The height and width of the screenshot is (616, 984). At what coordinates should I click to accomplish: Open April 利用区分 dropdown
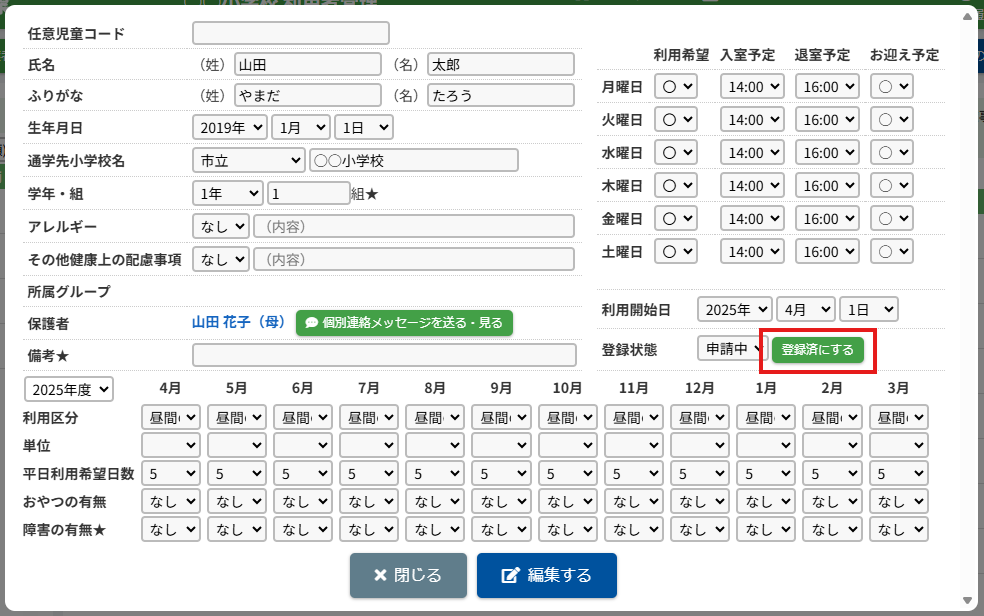(x=171, y=417)
